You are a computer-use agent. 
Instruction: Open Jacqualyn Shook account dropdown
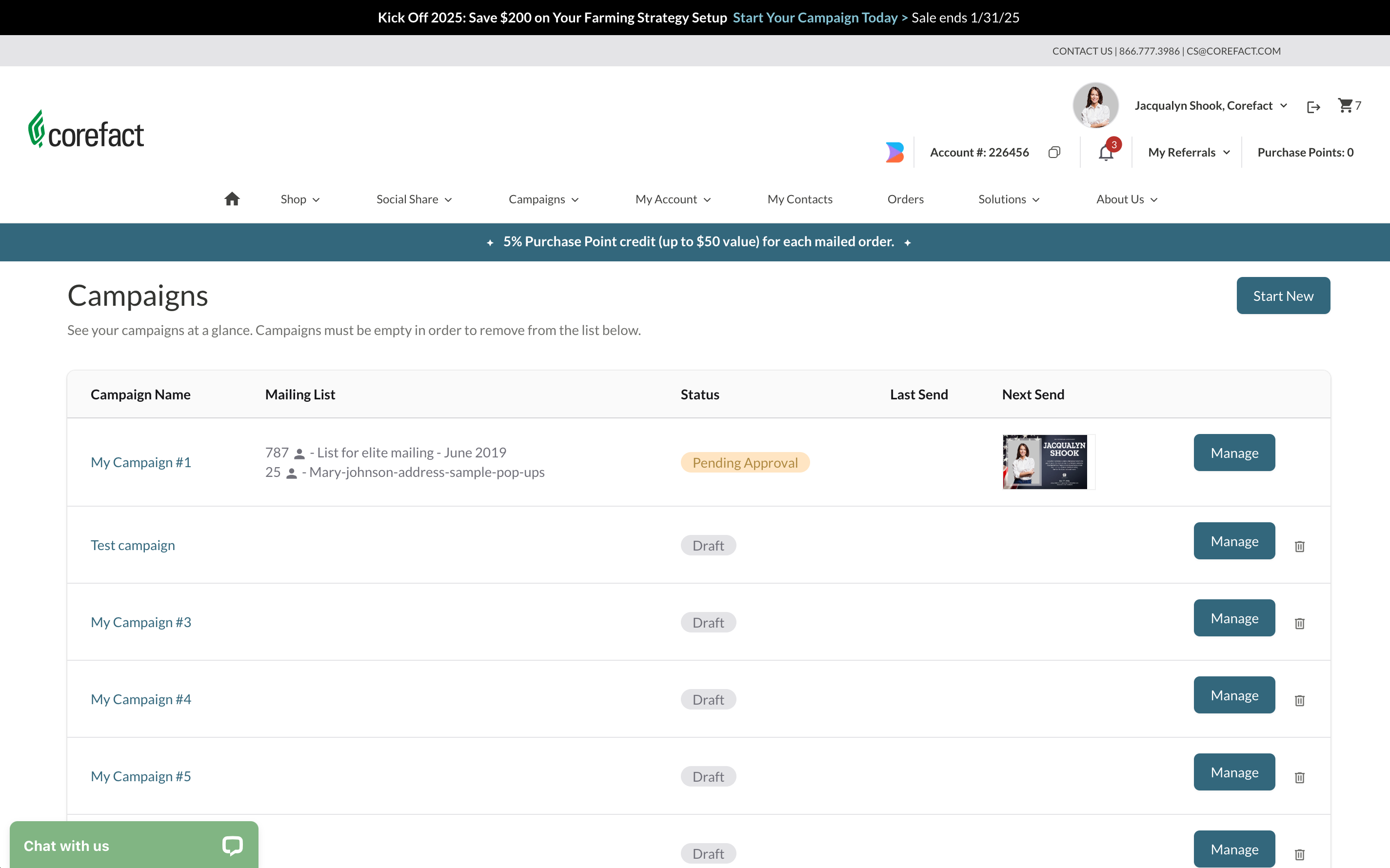tap(1211, 106)
